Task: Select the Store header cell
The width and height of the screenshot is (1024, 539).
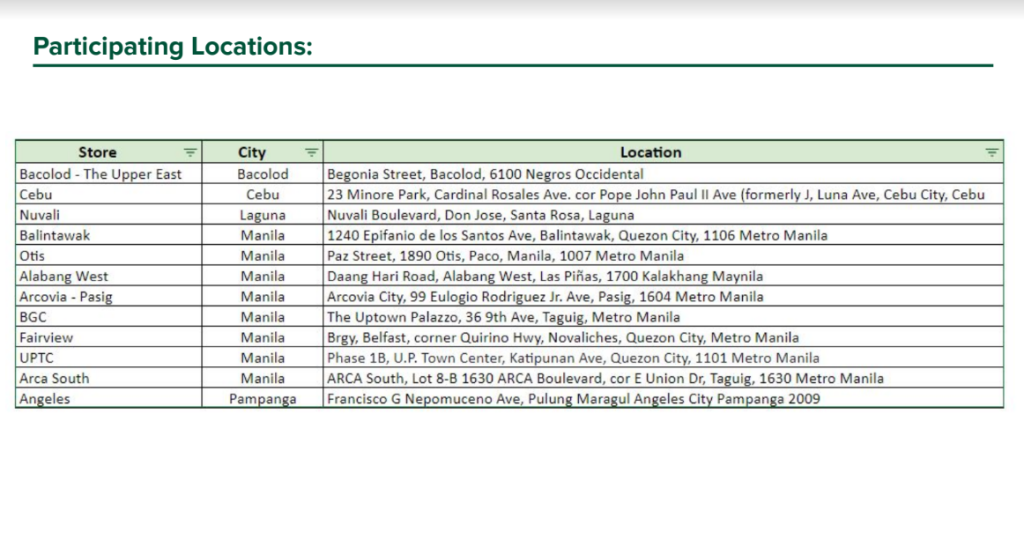Action: (109, 152)
